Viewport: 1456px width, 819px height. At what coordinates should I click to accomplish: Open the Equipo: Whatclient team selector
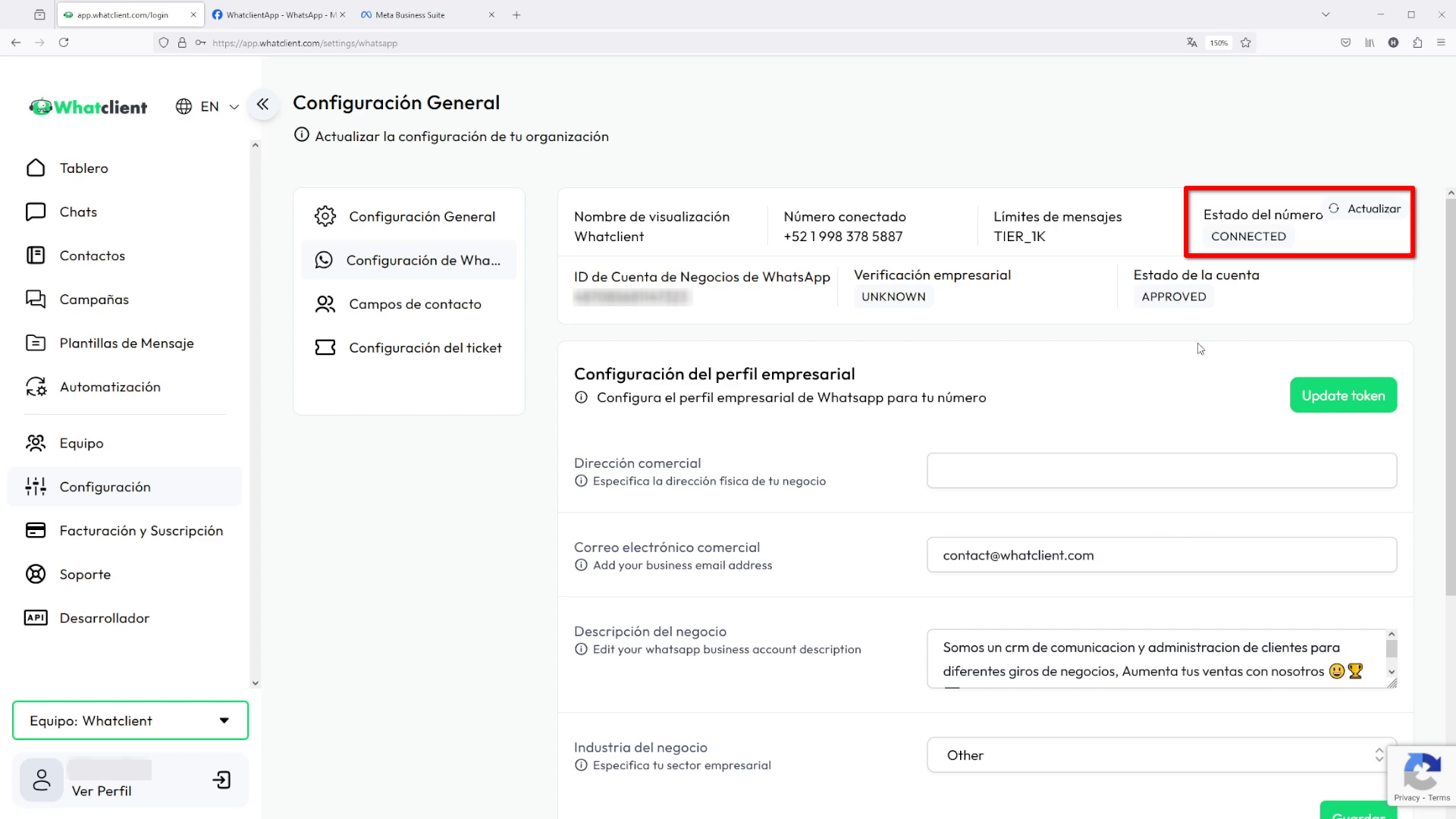coord(130,720)
